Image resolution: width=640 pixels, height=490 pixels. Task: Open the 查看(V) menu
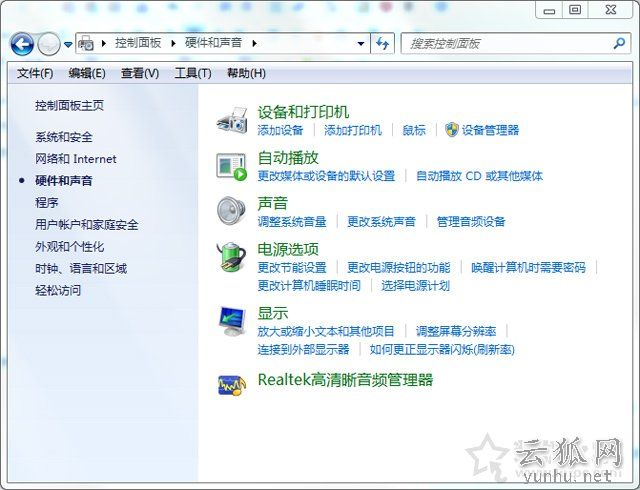point(140,74)
